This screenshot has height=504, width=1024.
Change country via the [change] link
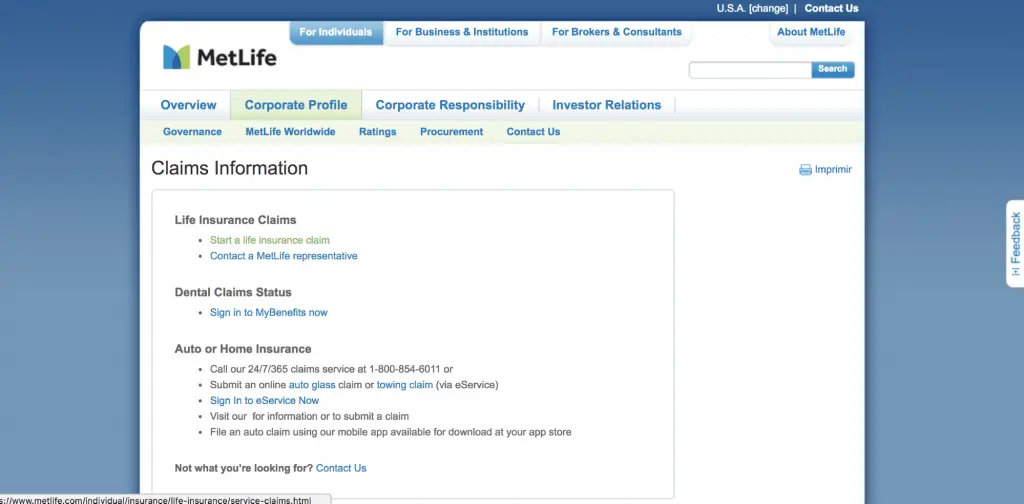point(769,8)
